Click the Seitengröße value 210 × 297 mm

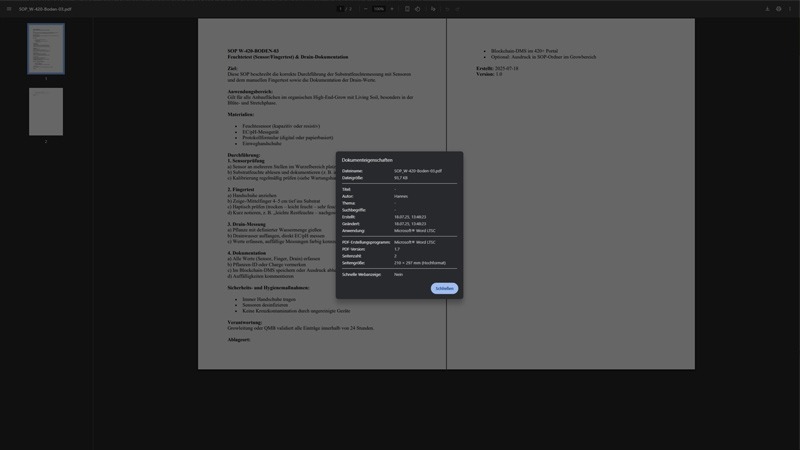419,263
